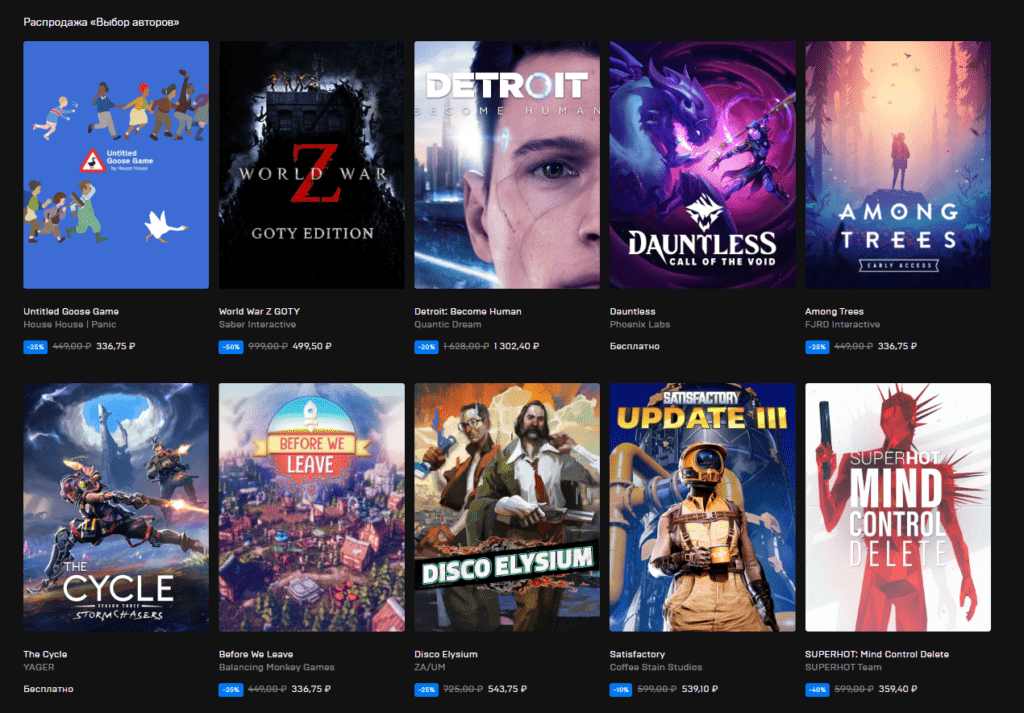Click The Cycle title link
Viewport: 1024px width, 713px height.
pyautogui.click(x=45, y=654)
